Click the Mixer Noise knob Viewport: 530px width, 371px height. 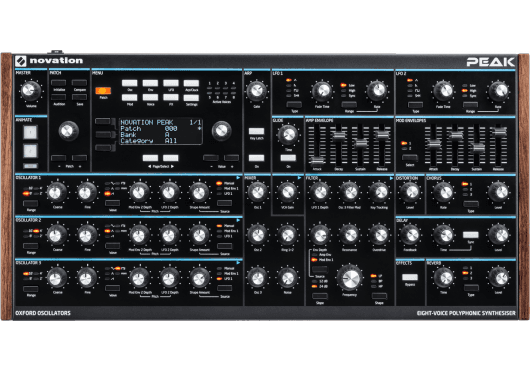click(287, 278)
